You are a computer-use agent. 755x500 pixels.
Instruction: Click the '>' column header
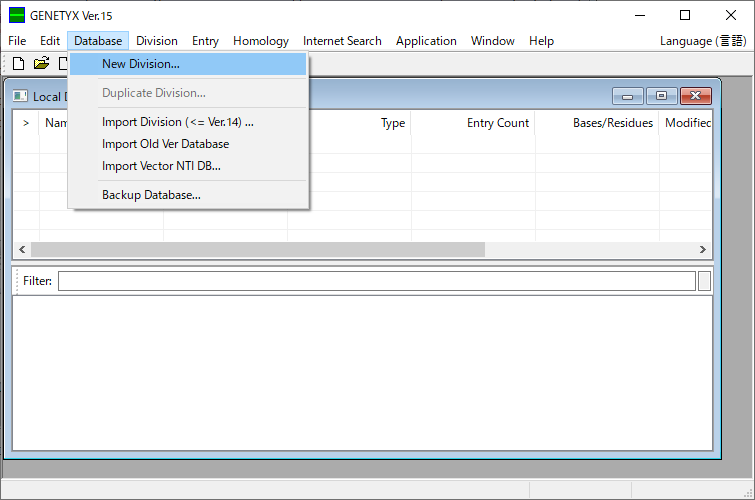tap(26, 123)
